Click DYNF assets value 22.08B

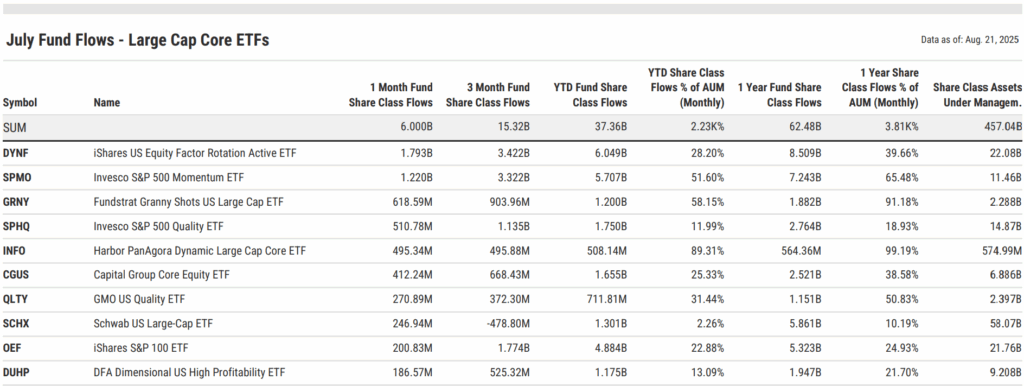[x=1006, y=153]
